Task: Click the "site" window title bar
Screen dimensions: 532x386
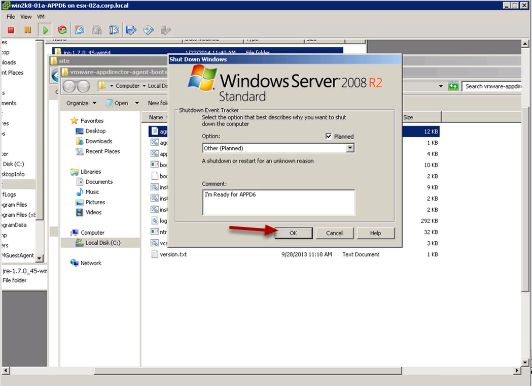Action: (x=109, y=61)
